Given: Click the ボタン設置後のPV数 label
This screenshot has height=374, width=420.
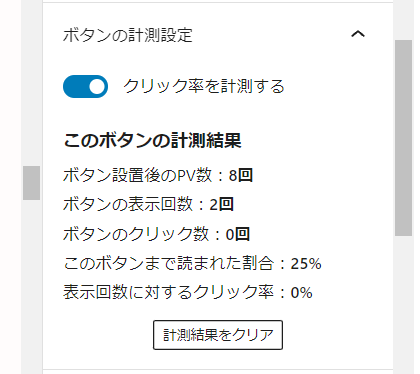Looking at the screenshot, I should [137, 175].
